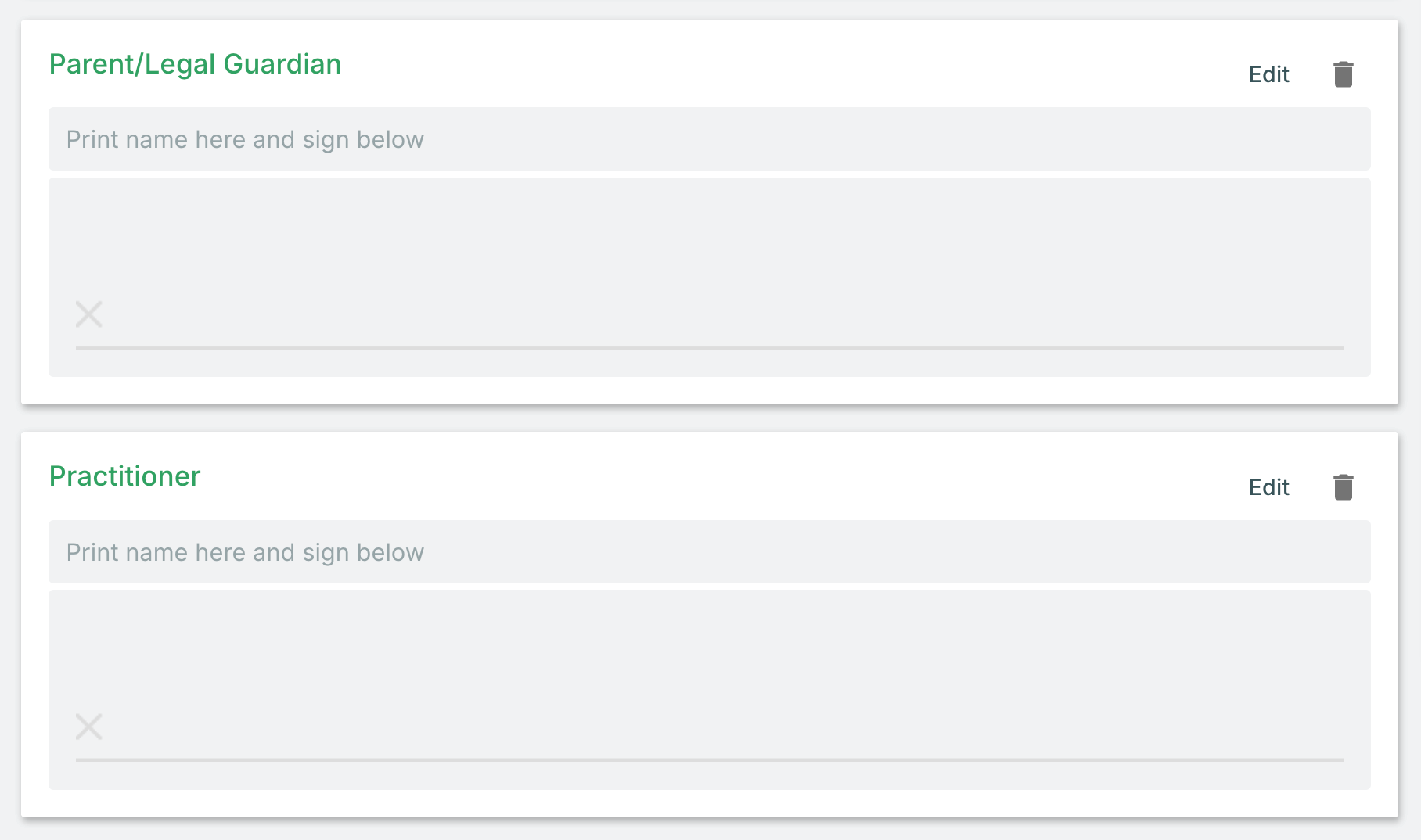The height and width of the screenshot is (840, 1421).
Task: Click the Practitioner signature line
Action: [x=709, y=759]
